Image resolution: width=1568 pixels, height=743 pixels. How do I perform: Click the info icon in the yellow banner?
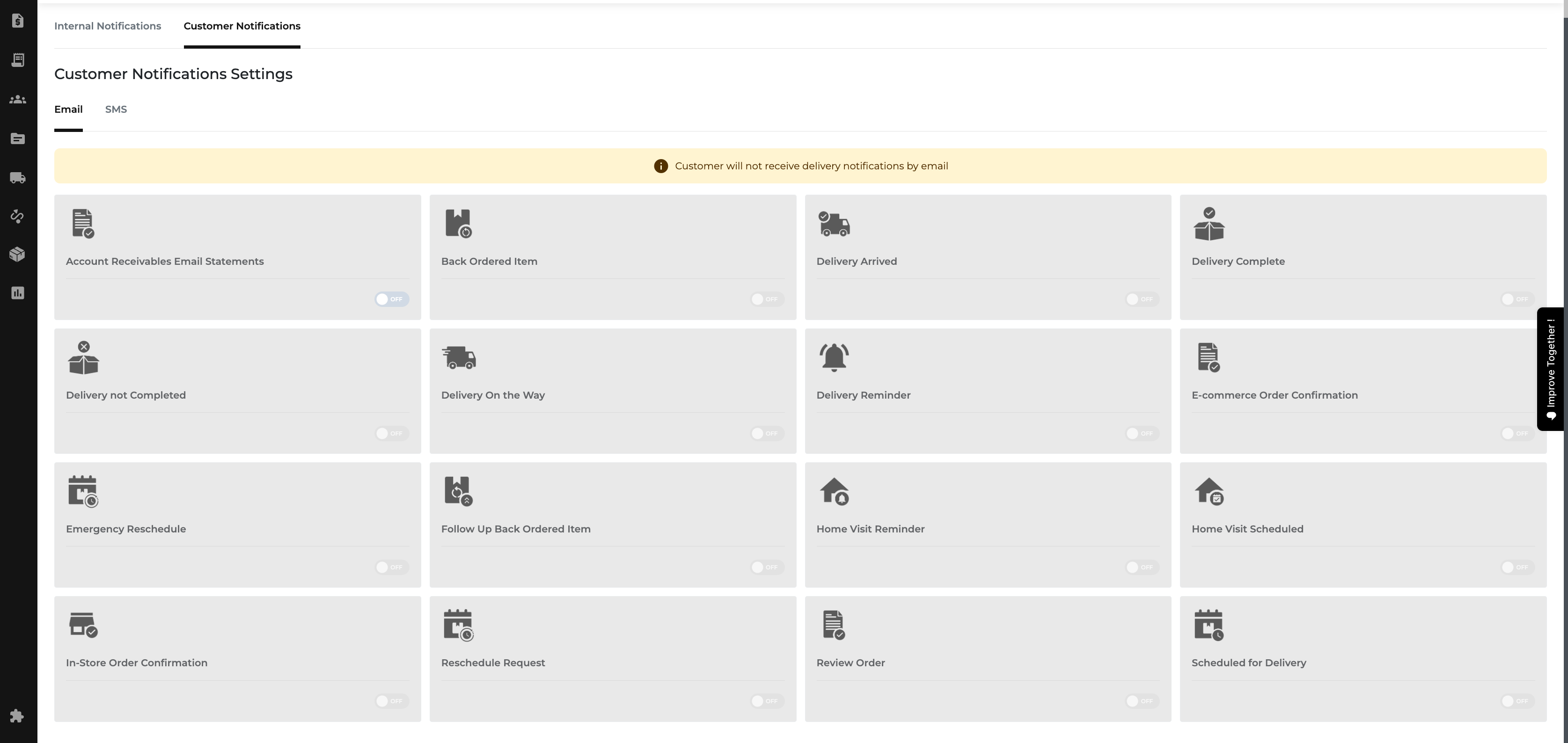(x=660, y=166)
